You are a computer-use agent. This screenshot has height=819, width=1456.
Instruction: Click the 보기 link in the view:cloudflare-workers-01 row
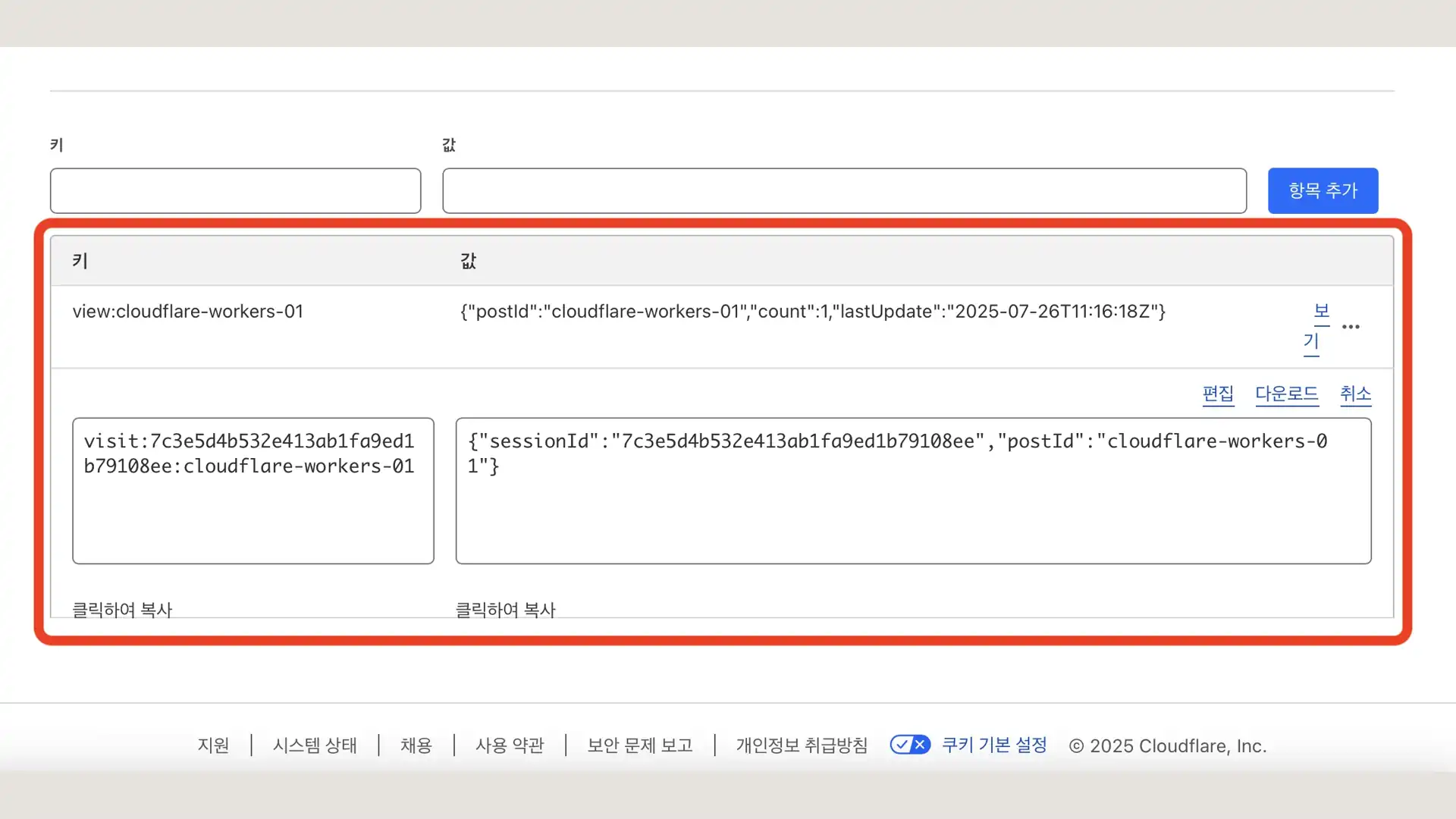pos(1316,327)
